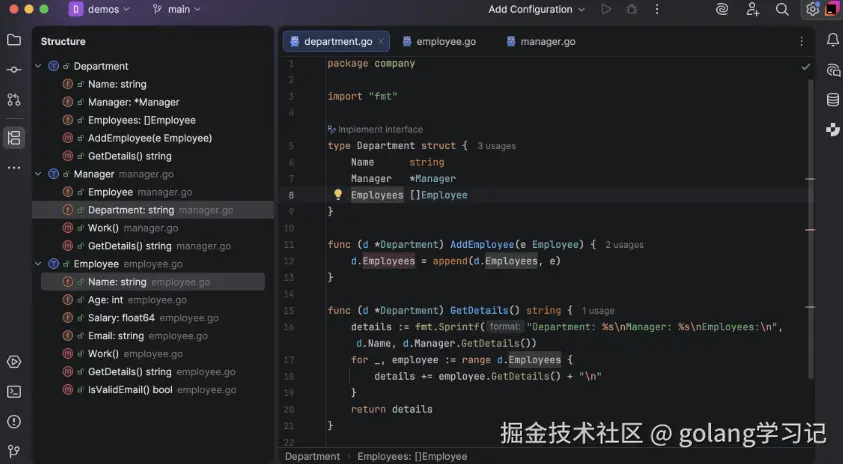Debug the current configuration
The height and width of the screenshot is (464, 843).
632,9
